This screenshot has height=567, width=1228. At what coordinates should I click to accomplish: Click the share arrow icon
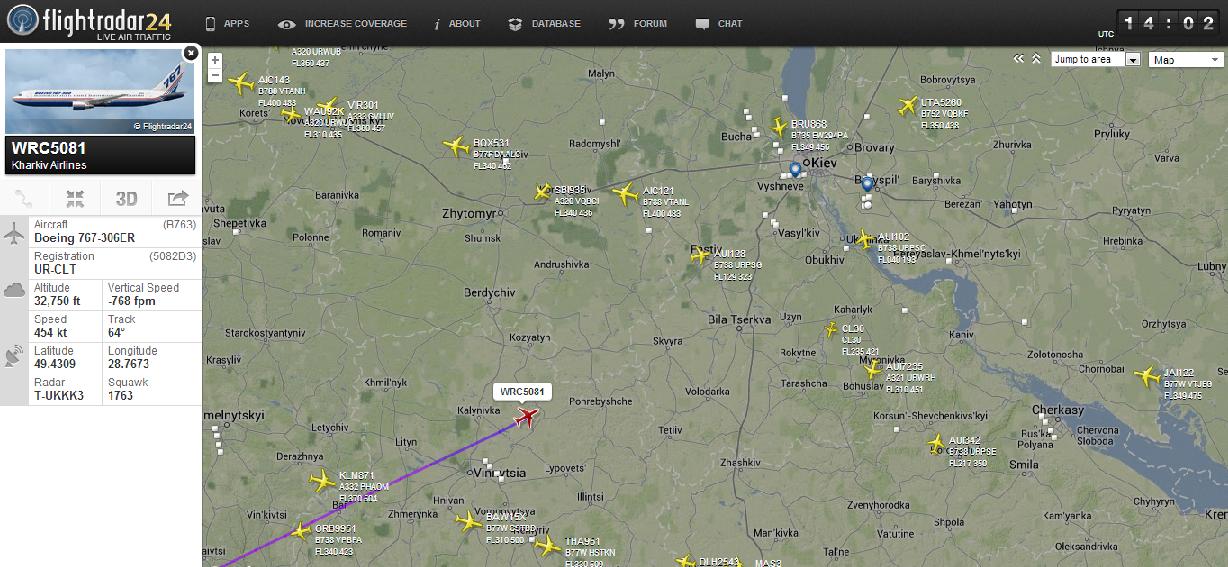177,198
